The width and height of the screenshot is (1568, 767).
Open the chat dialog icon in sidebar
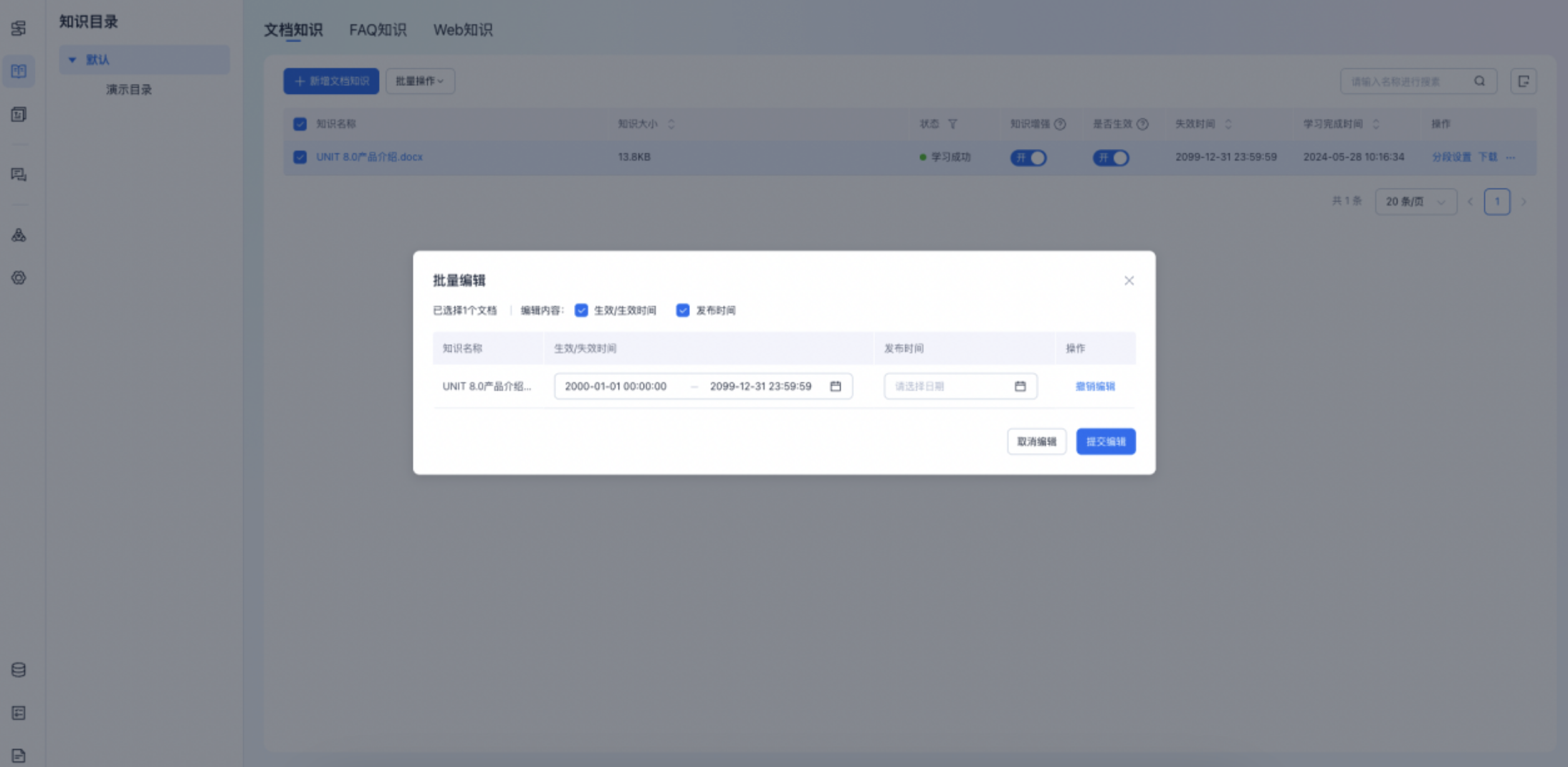[19, 174]
